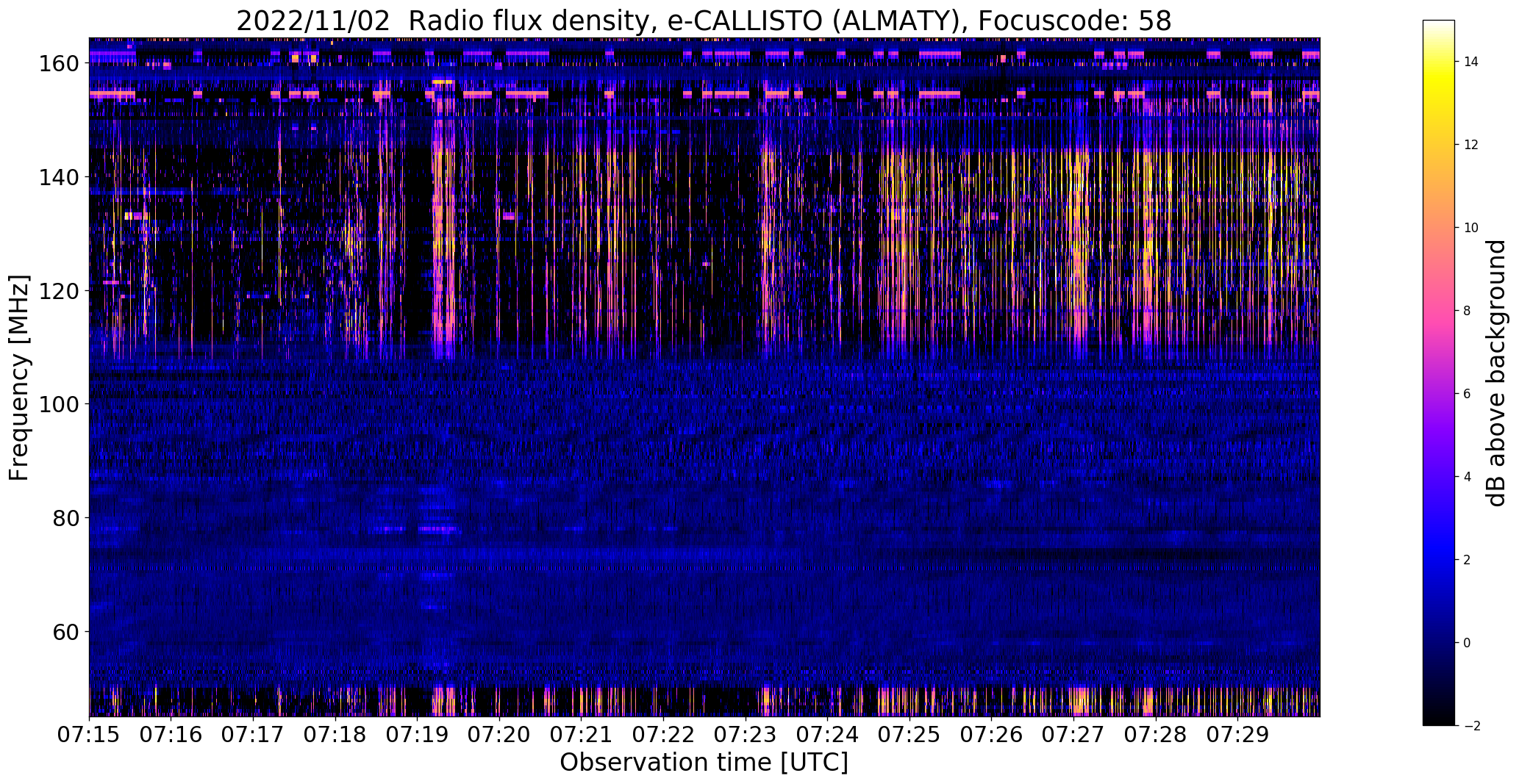Click the colorbar tick label 12
Viewport: 1519px width, 784px height.
coord(1470,145)
